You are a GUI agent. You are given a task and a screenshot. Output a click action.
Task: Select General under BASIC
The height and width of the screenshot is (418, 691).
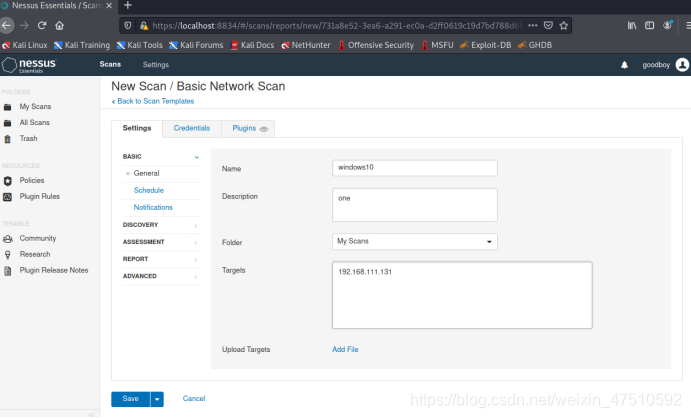pos(146,173)
